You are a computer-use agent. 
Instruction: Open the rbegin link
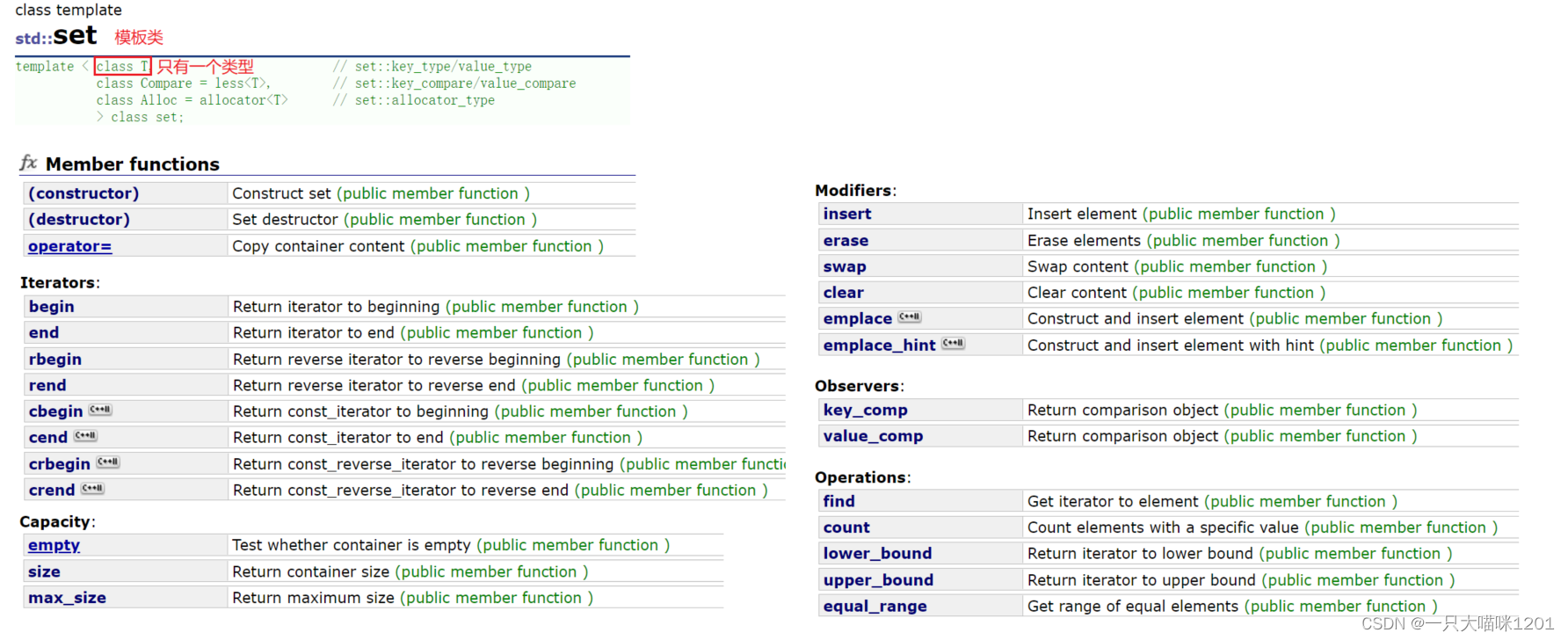[x=55, y=360]
